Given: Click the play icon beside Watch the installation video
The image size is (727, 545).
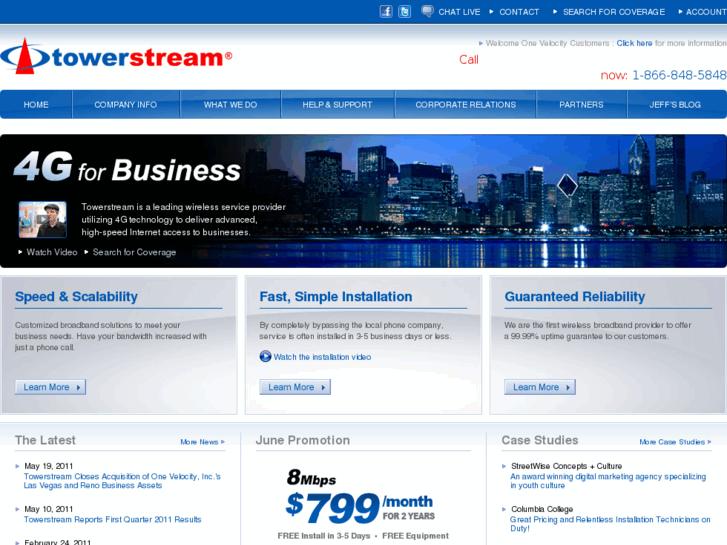Looking at the screenshot, I should pyautogui.click(x=265, y=356).
